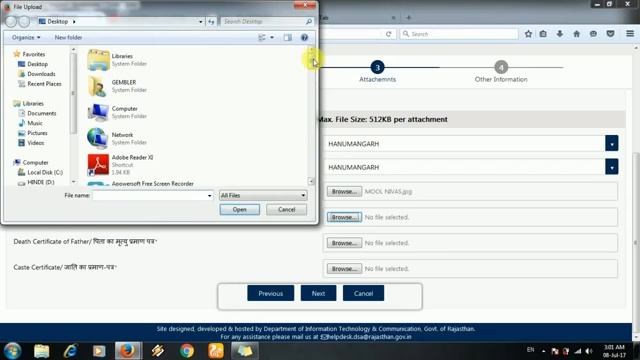The image size is (640, 360).
Task: Go to step 3 Attachments
Action: [377, 67]
